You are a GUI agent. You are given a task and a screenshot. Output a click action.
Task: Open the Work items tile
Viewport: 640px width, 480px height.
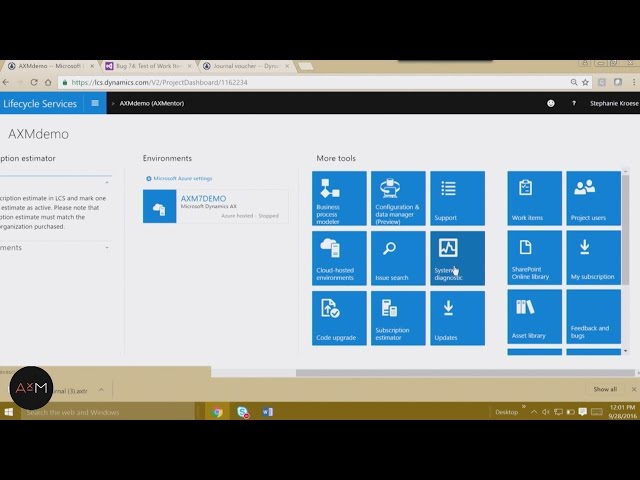(534, 198)
